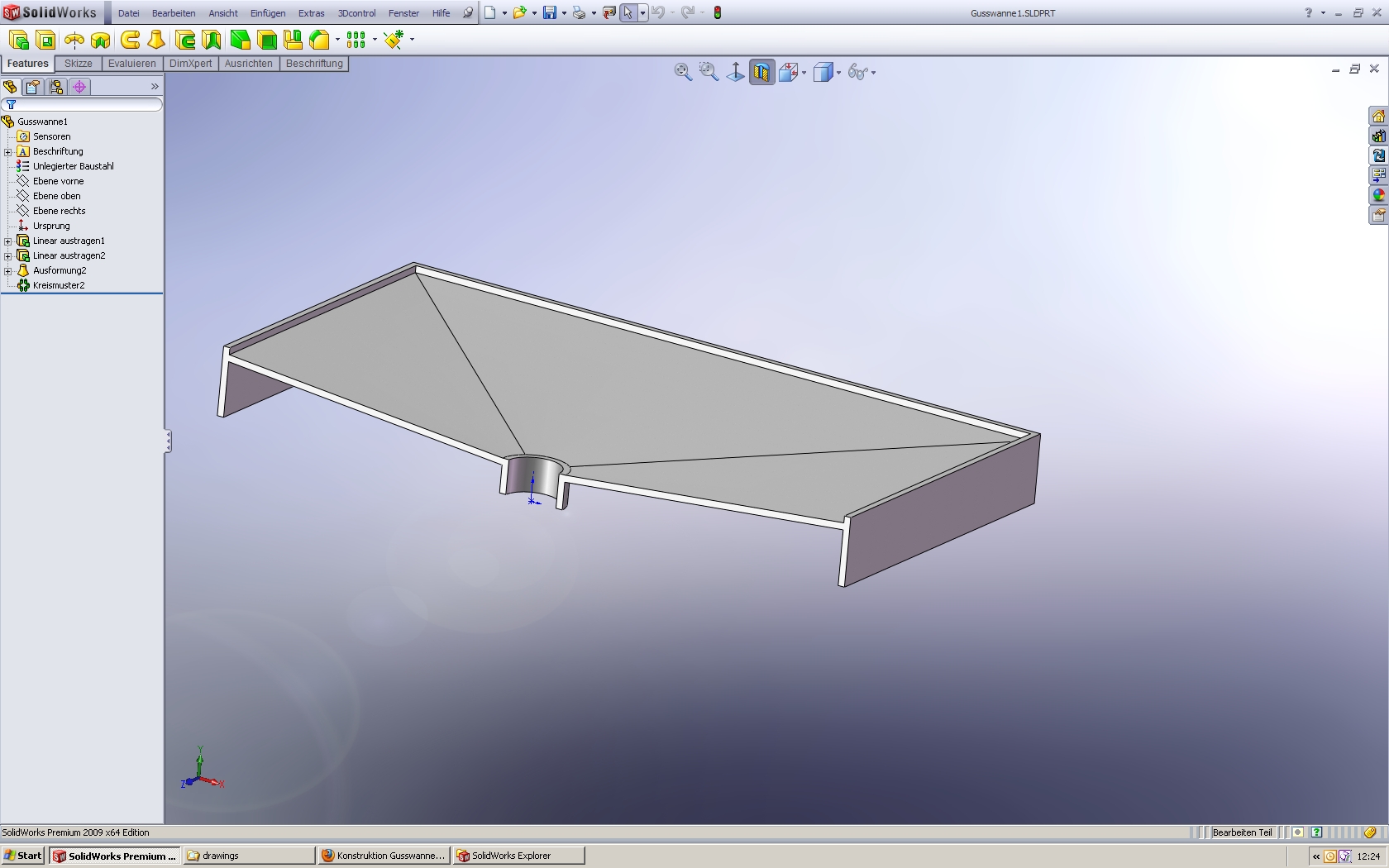Image resolution: width=1389 pixels, height=868 pixels.
Task: Open the Reference Geometry tool
Action: coord(394,40)
